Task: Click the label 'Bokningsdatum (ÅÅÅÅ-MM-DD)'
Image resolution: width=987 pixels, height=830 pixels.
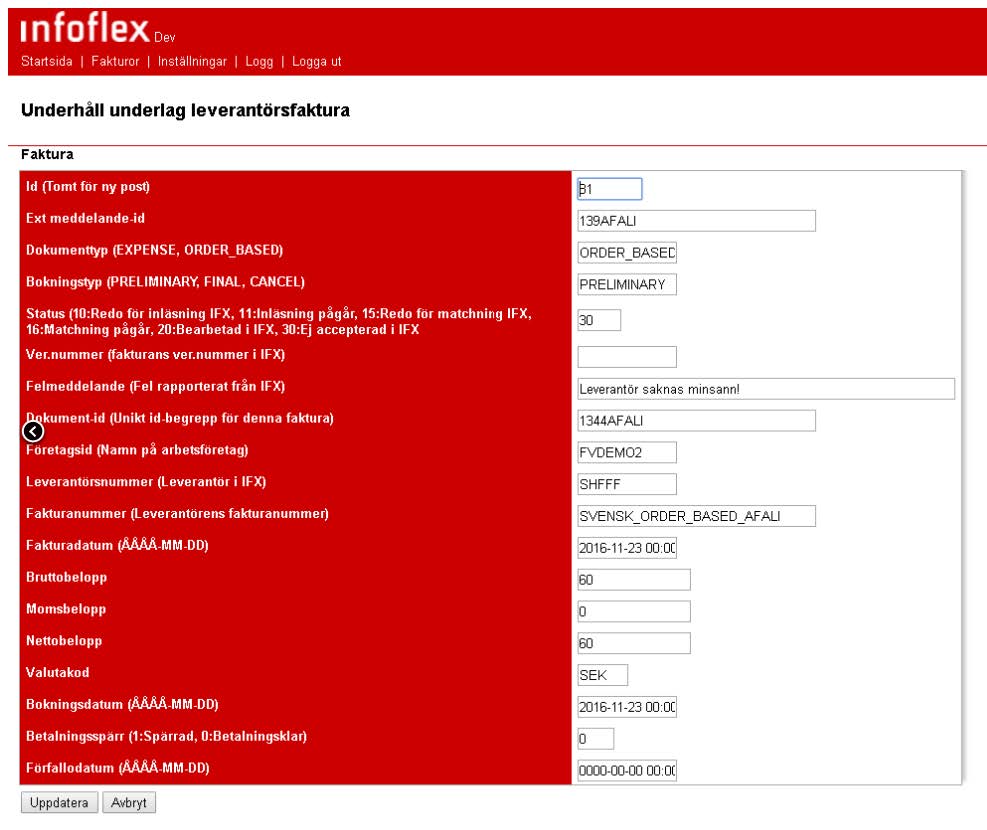Action: [122, 705]
